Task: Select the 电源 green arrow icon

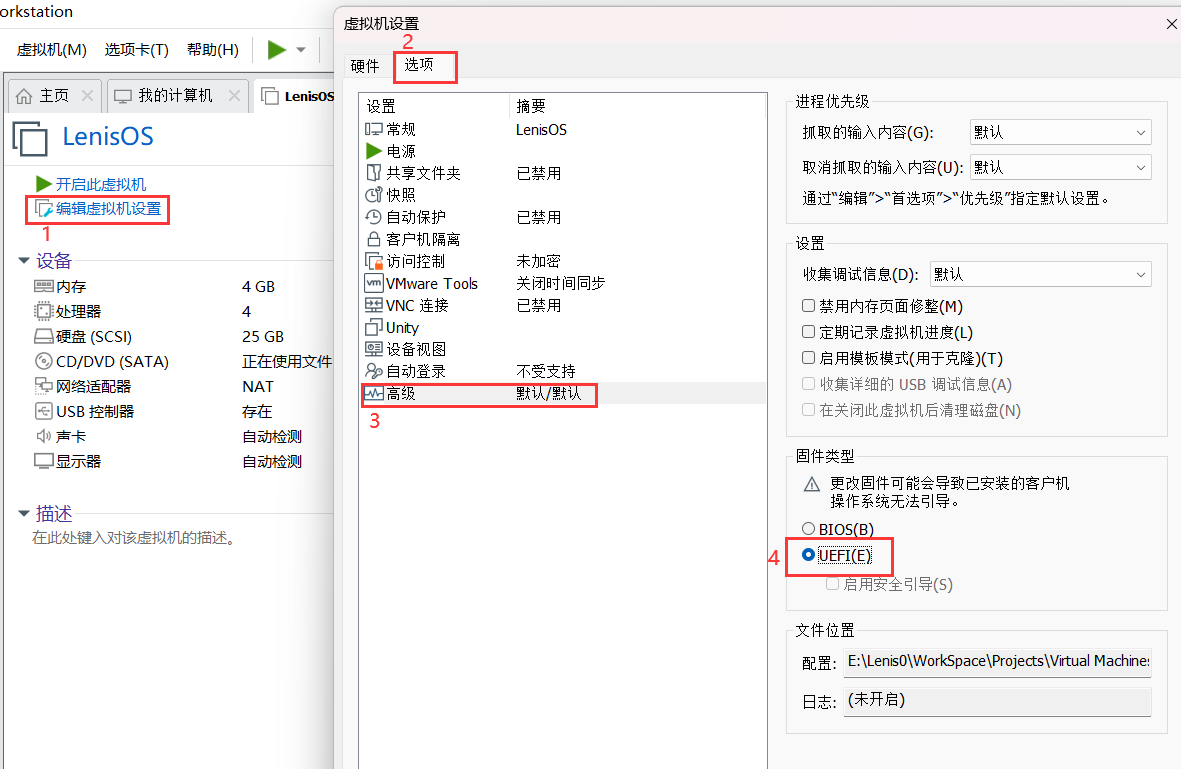Action: click(x=374, y=151)
